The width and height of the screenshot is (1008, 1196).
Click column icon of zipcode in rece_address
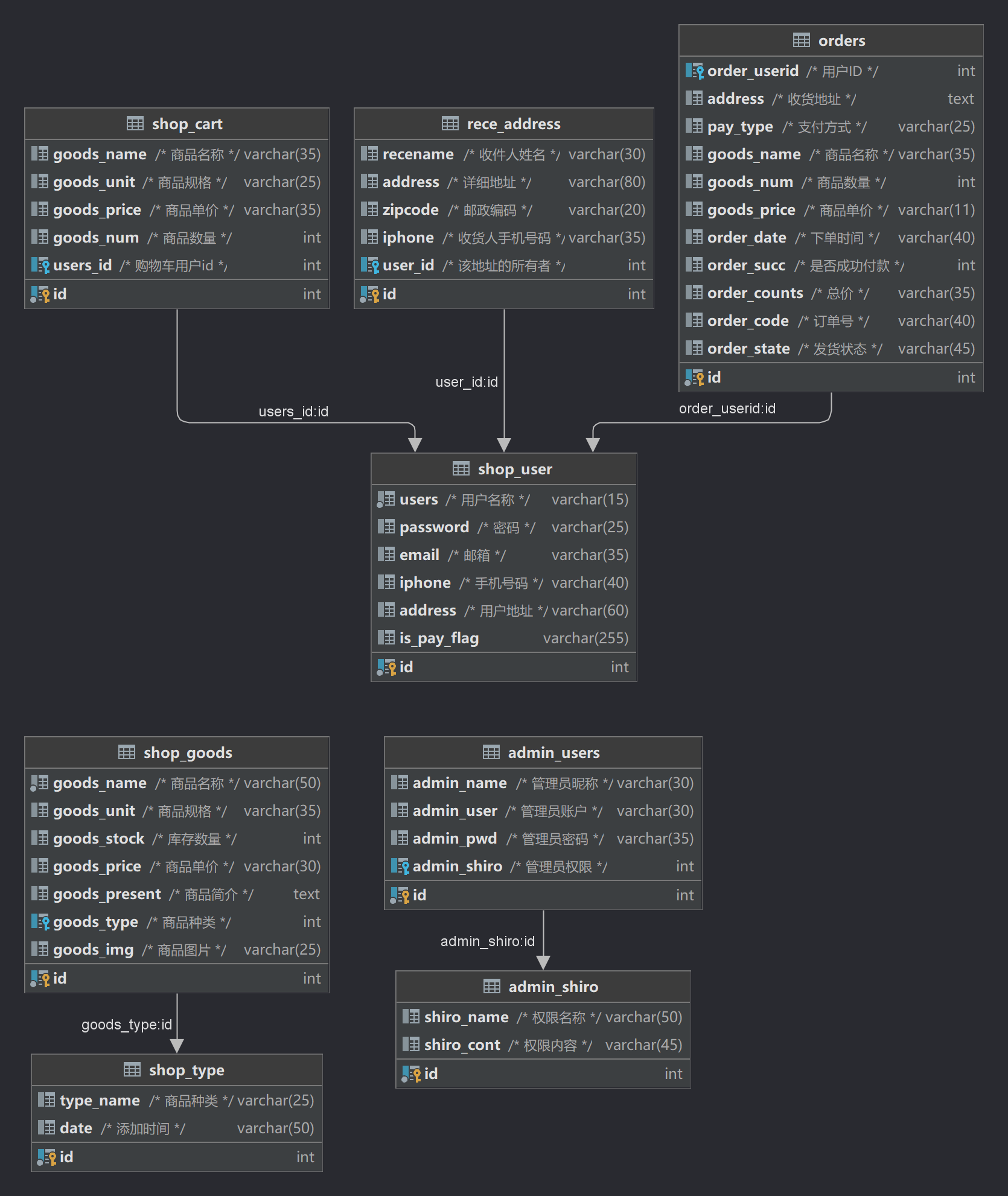pos(369,209)
